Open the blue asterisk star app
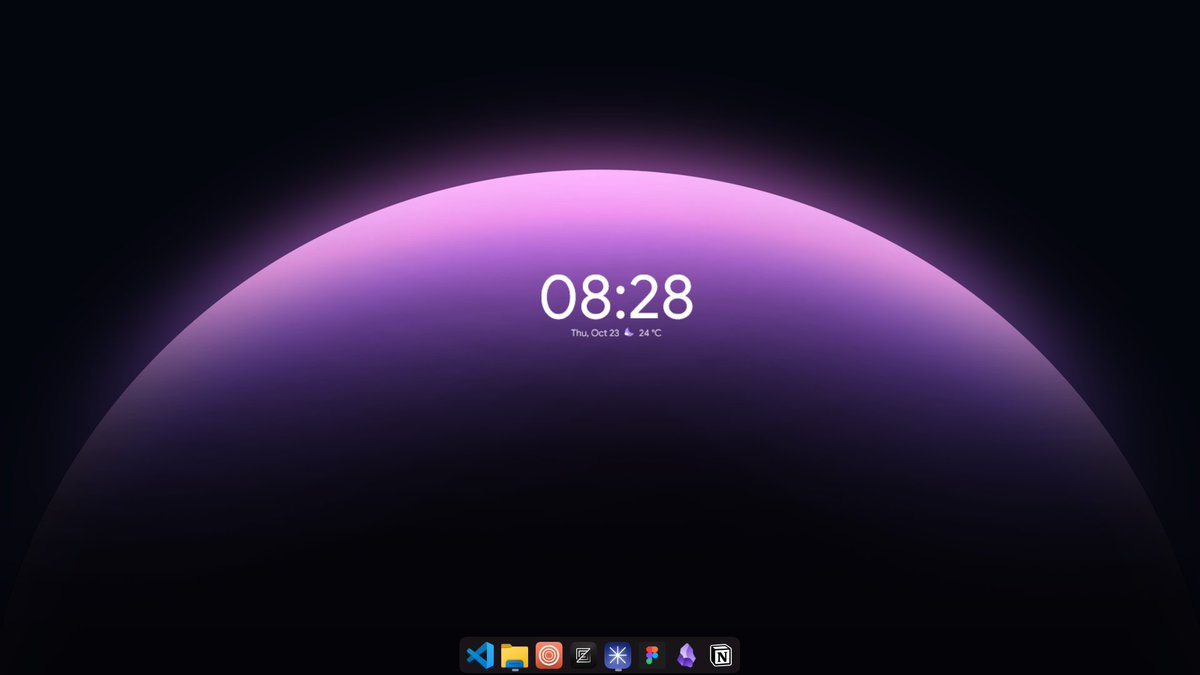The height and width of the screenshot is (675, 1200). [x=618, y=656]
